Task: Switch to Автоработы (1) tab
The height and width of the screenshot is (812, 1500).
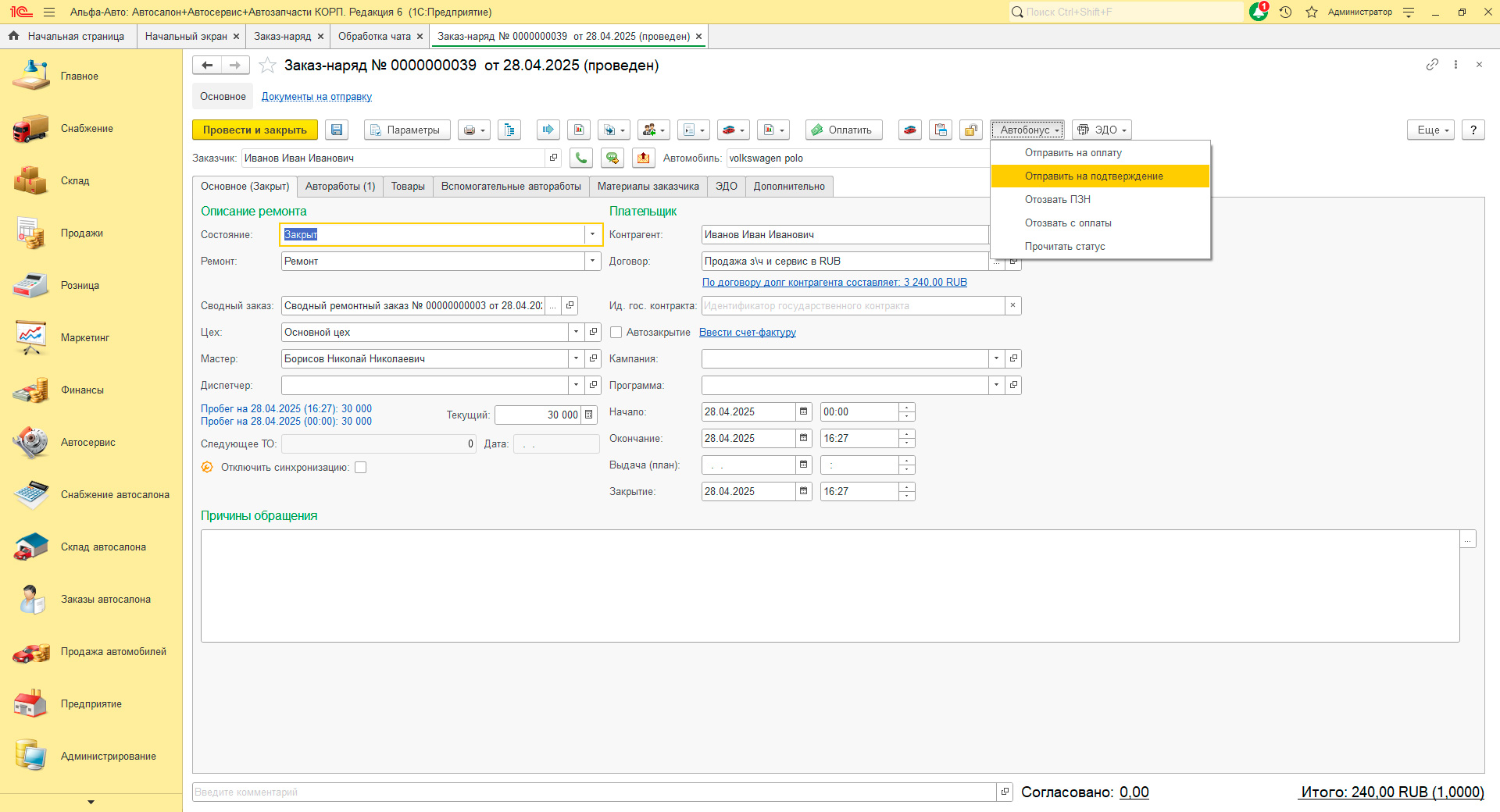Action: 340,187
